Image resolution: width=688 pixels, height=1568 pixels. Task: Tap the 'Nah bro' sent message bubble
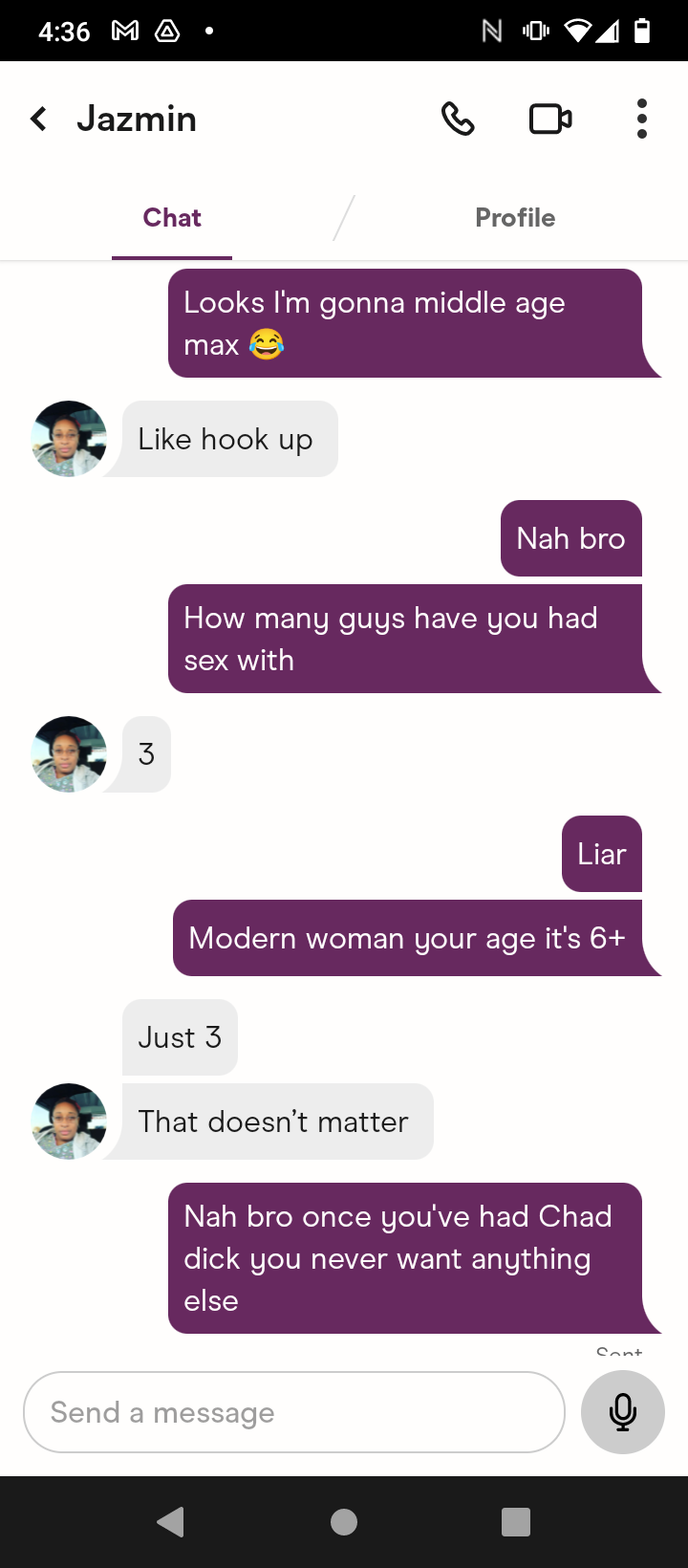(571, 538)
